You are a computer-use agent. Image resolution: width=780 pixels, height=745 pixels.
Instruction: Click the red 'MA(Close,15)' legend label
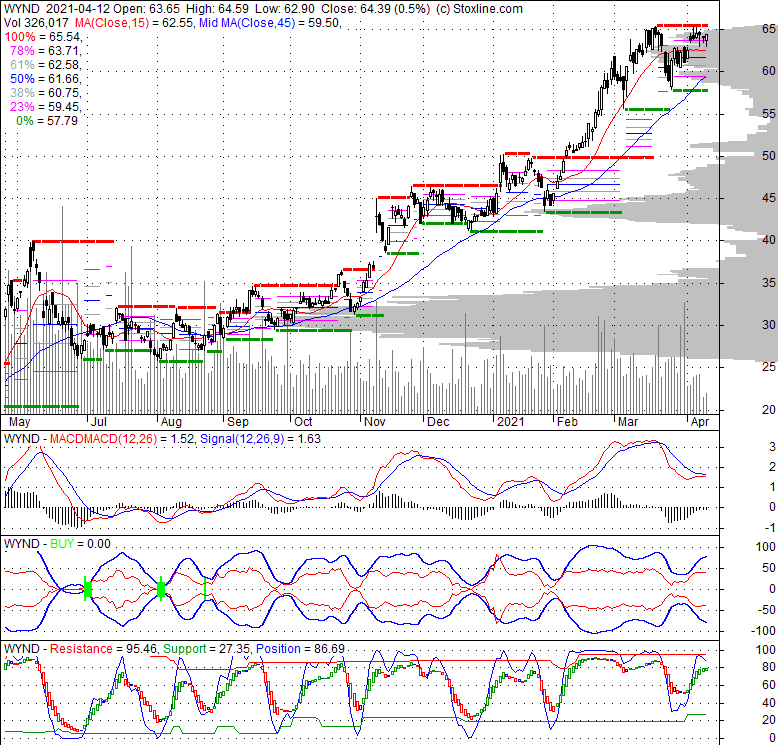[x=111, y=23]
